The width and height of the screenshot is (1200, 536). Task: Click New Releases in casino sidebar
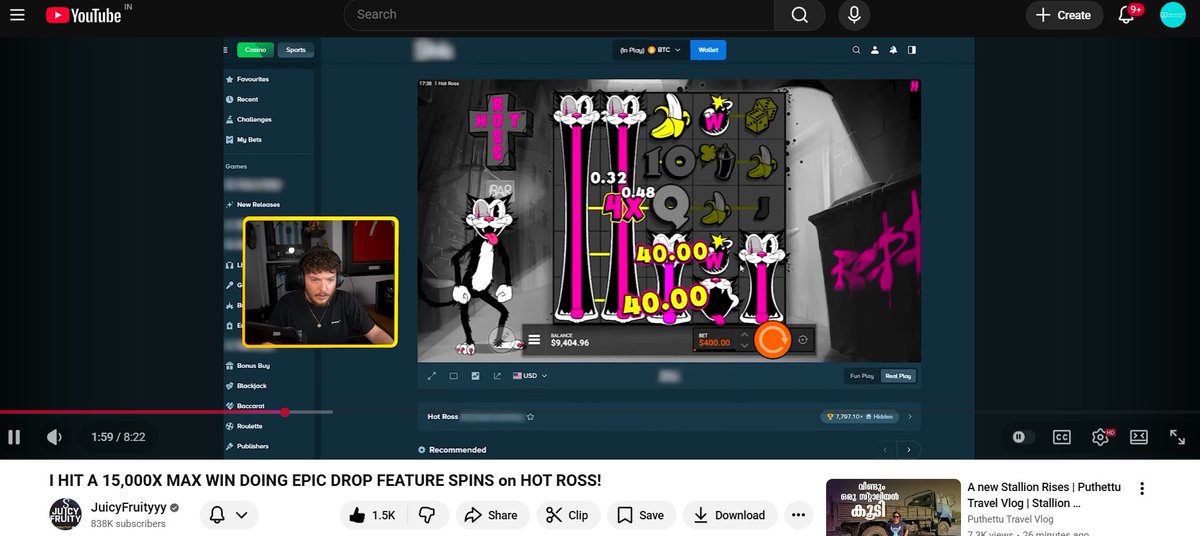258,204
